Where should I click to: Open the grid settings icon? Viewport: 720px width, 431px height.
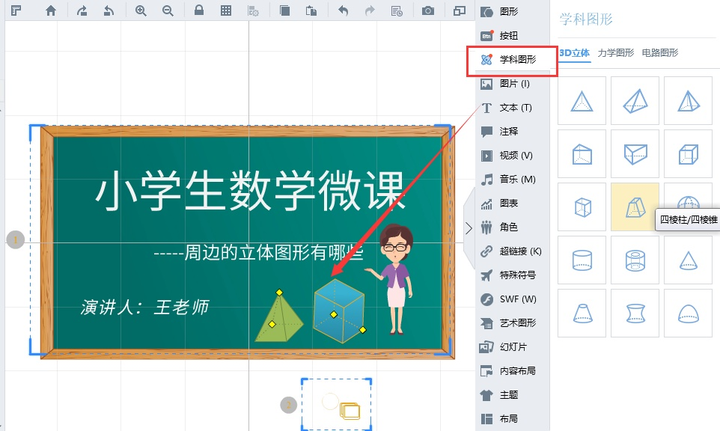click(x=253, y=11)
